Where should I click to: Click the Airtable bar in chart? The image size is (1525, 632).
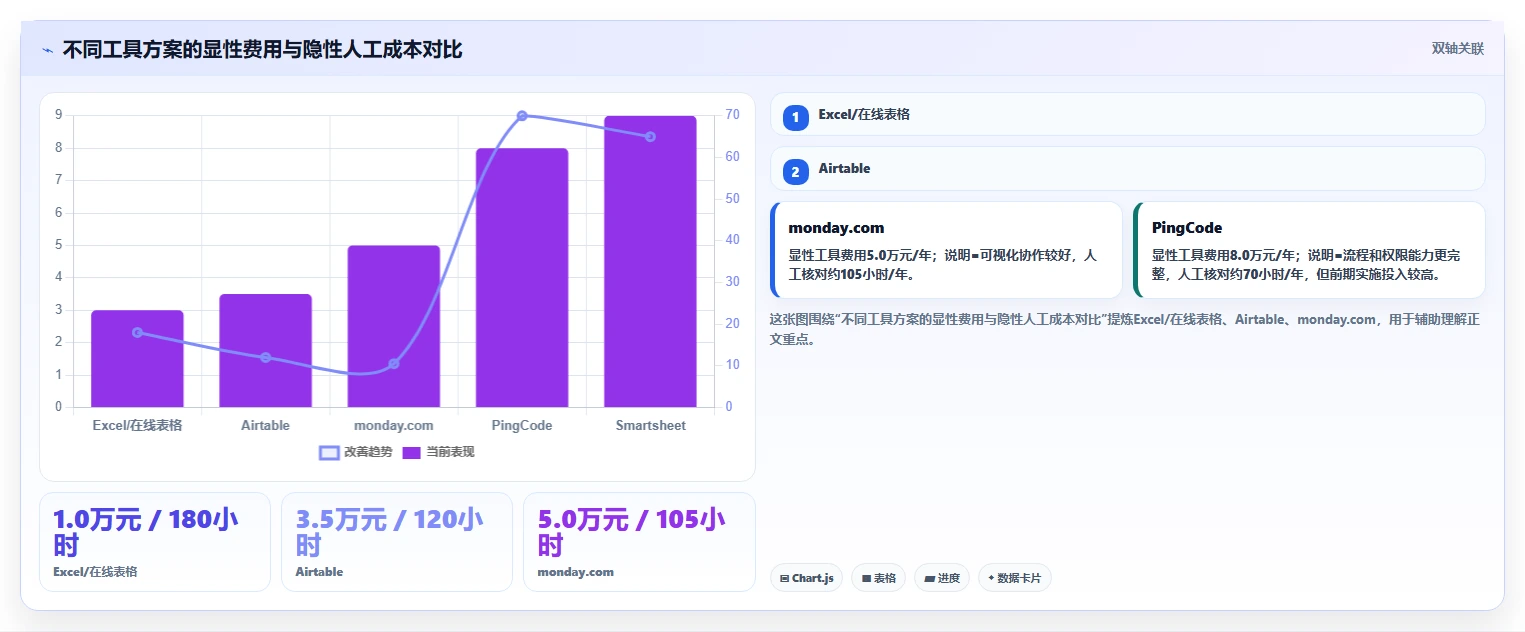(265, 350)
